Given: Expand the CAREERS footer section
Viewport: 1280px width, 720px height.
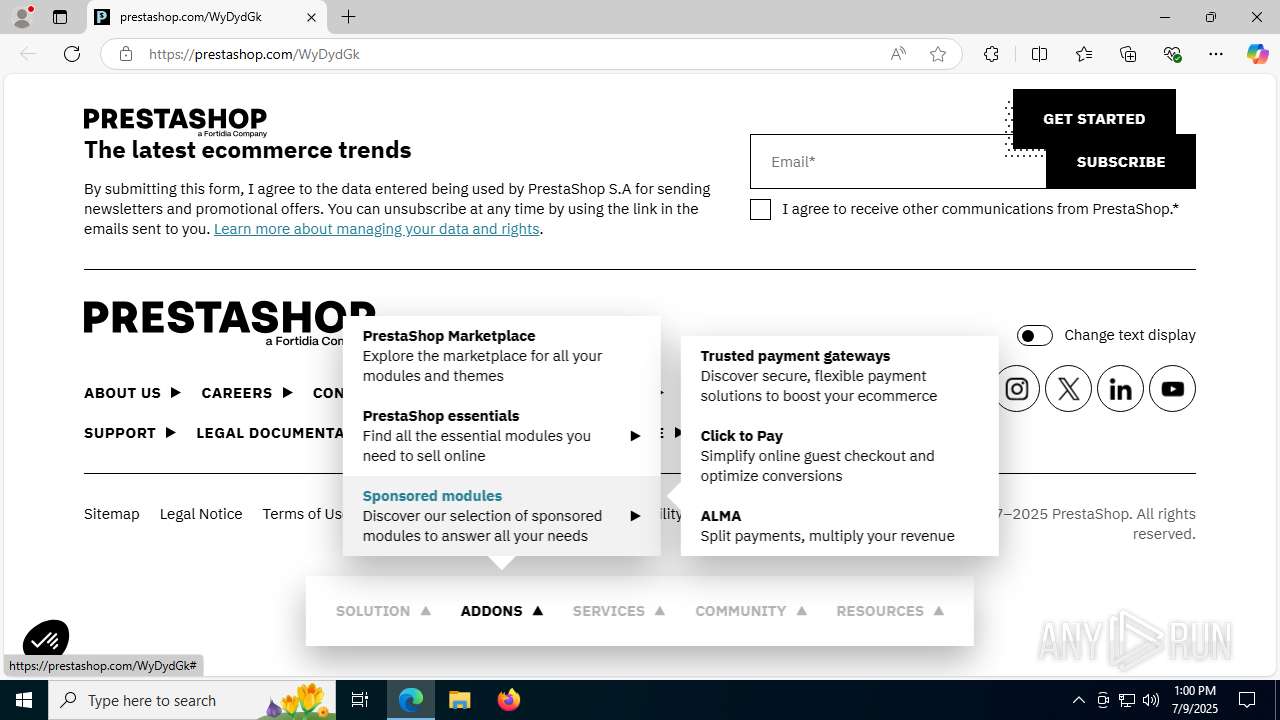Looking at the screenshot, I should point(247,393).
